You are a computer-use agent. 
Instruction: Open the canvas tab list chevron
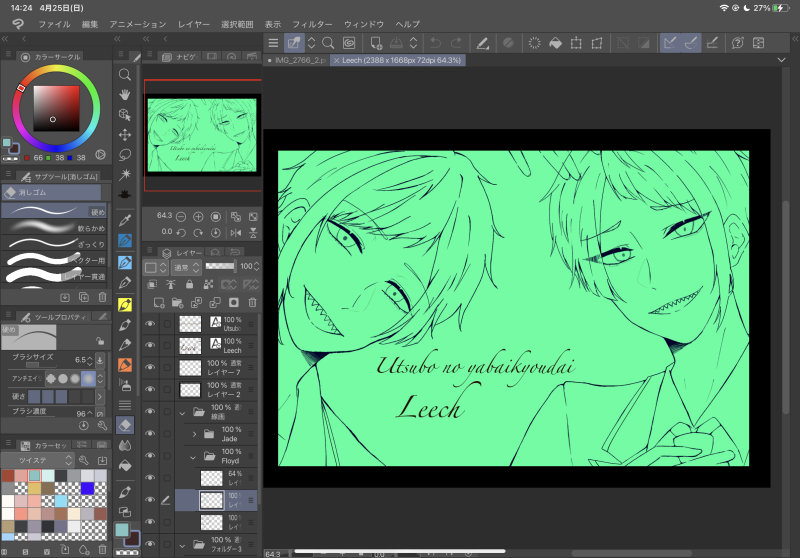(781, 60)
